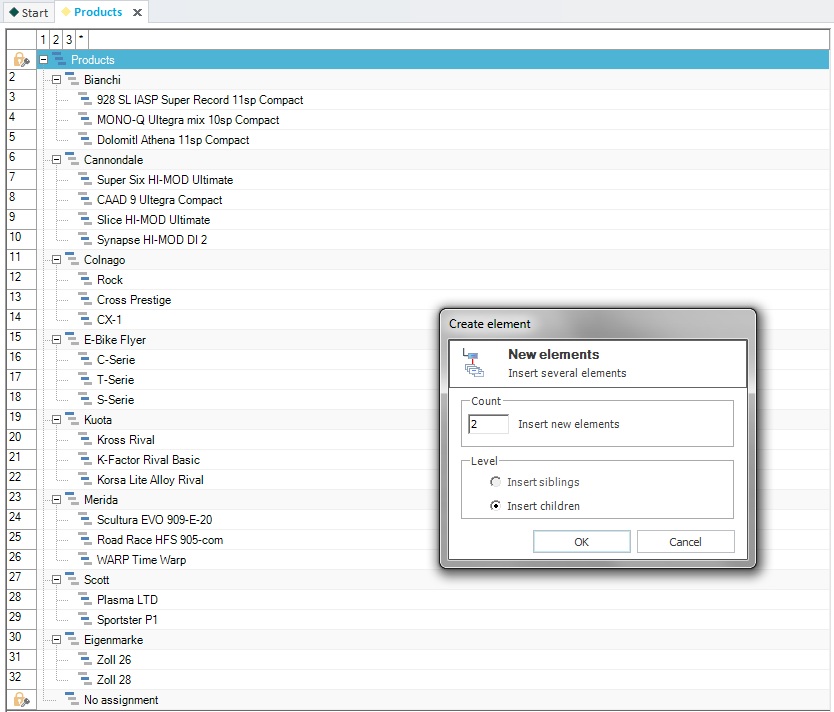Image resolution: width=834 pixels, height=712 pixels.
Task: Select Synapse HI-MOD DI 2 element
Action: point(152,239)
